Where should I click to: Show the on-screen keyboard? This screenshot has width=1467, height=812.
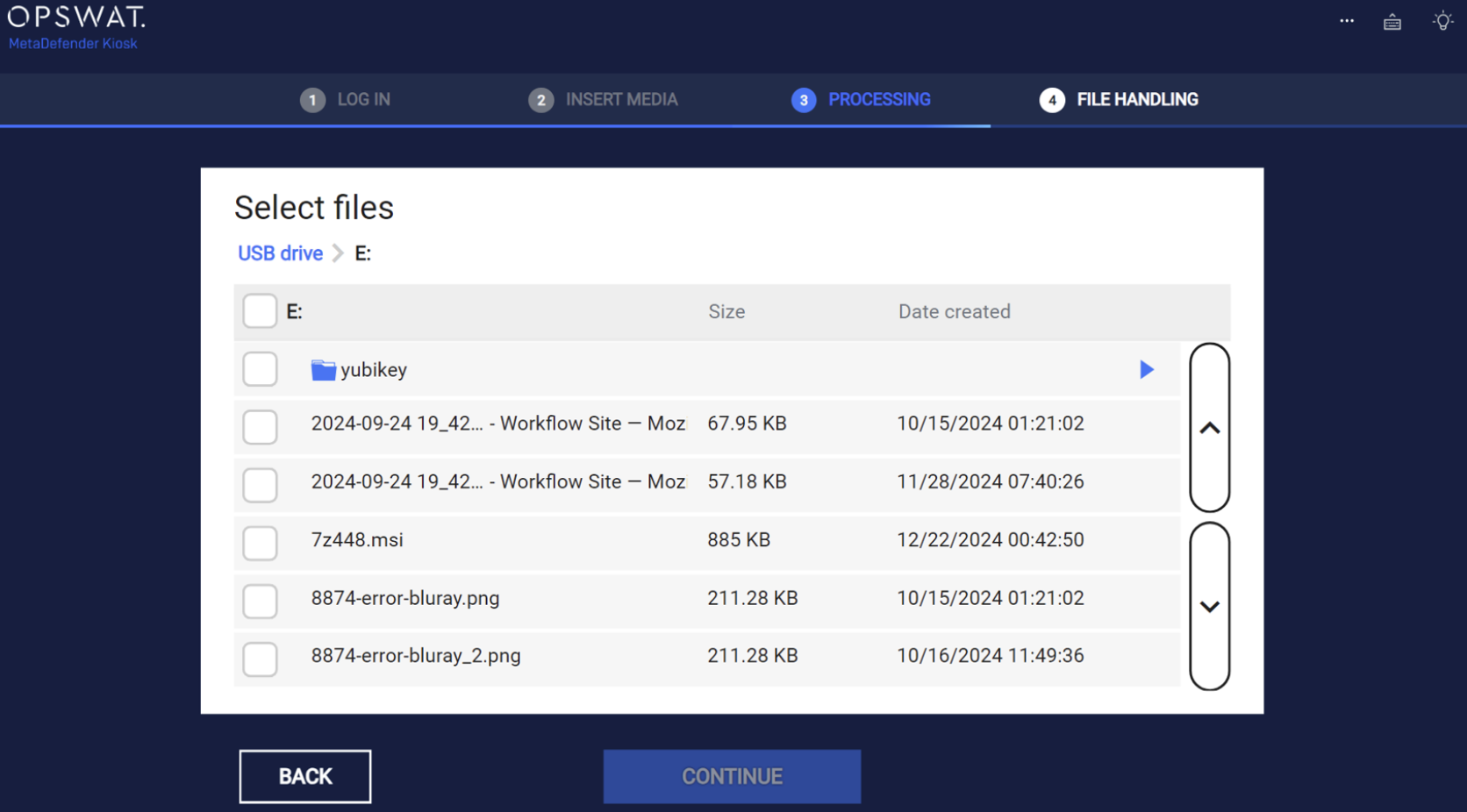click(1392, 22)
